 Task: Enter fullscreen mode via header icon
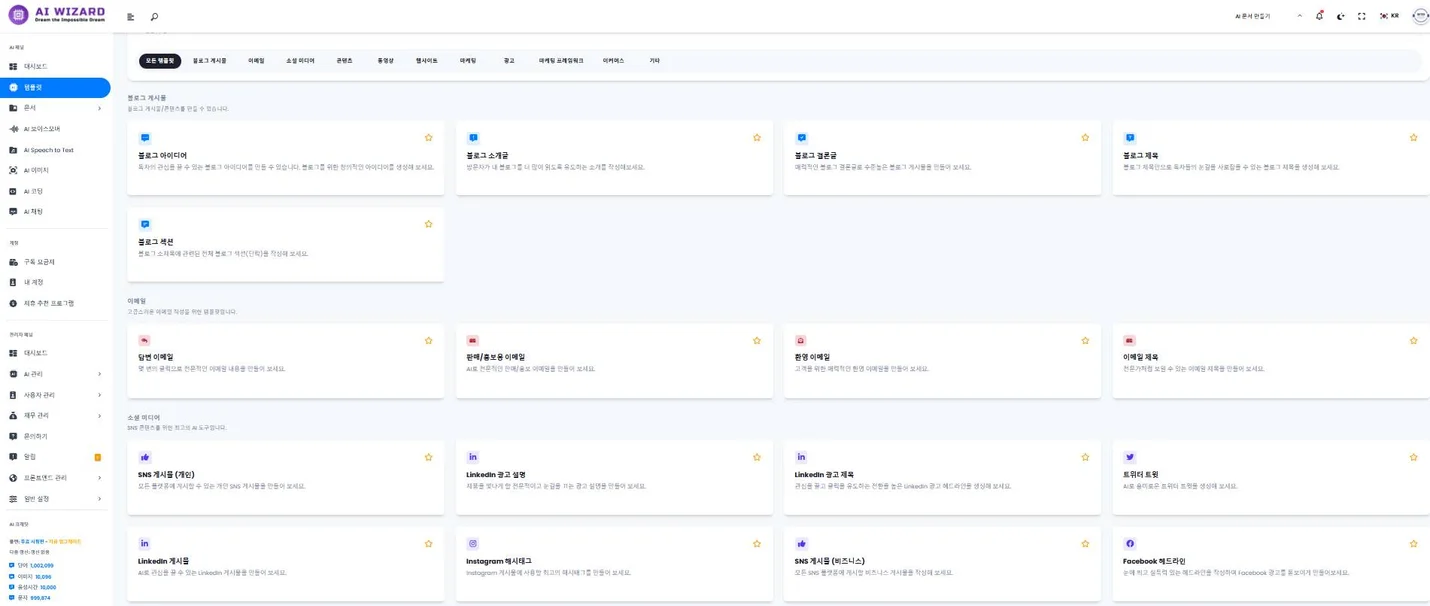point(1361,16)
